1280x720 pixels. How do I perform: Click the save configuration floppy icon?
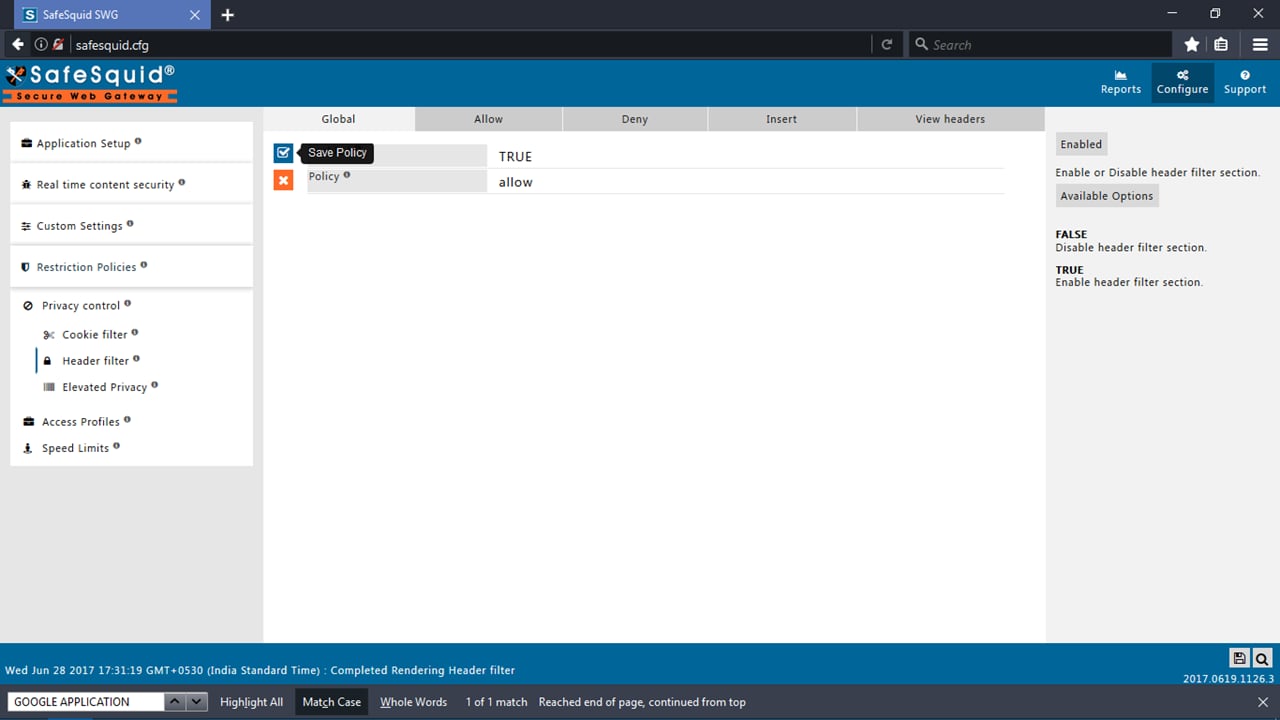click(x=1239, y=658)
